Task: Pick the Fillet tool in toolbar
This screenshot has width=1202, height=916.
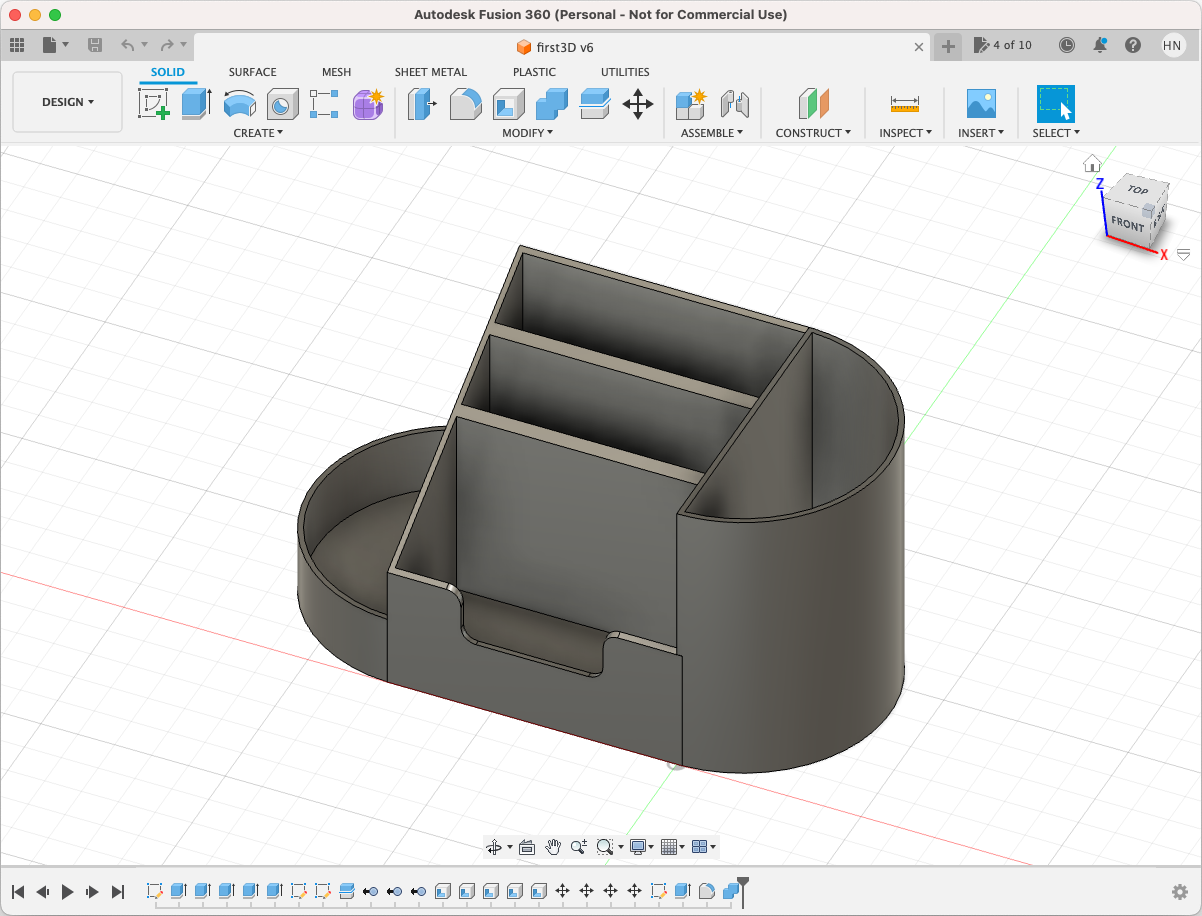Action: coord(465,104)
